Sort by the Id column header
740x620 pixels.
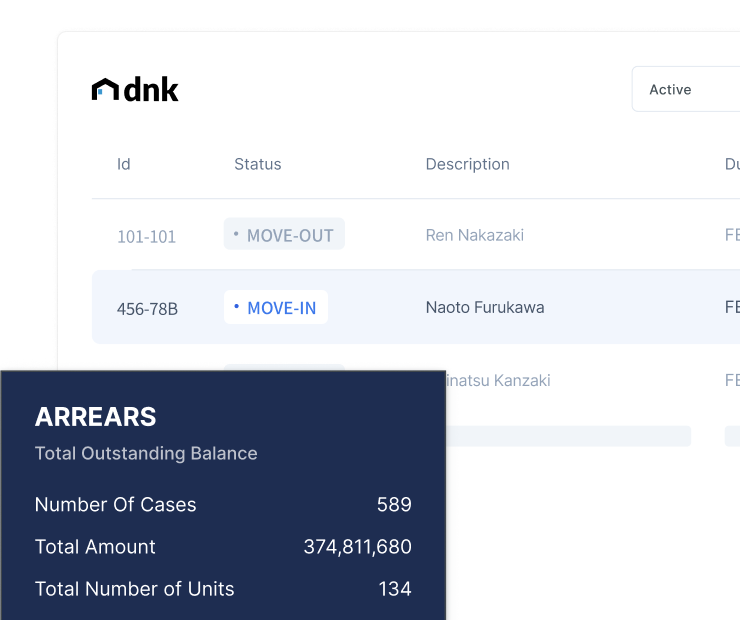(x=124, y=164)
